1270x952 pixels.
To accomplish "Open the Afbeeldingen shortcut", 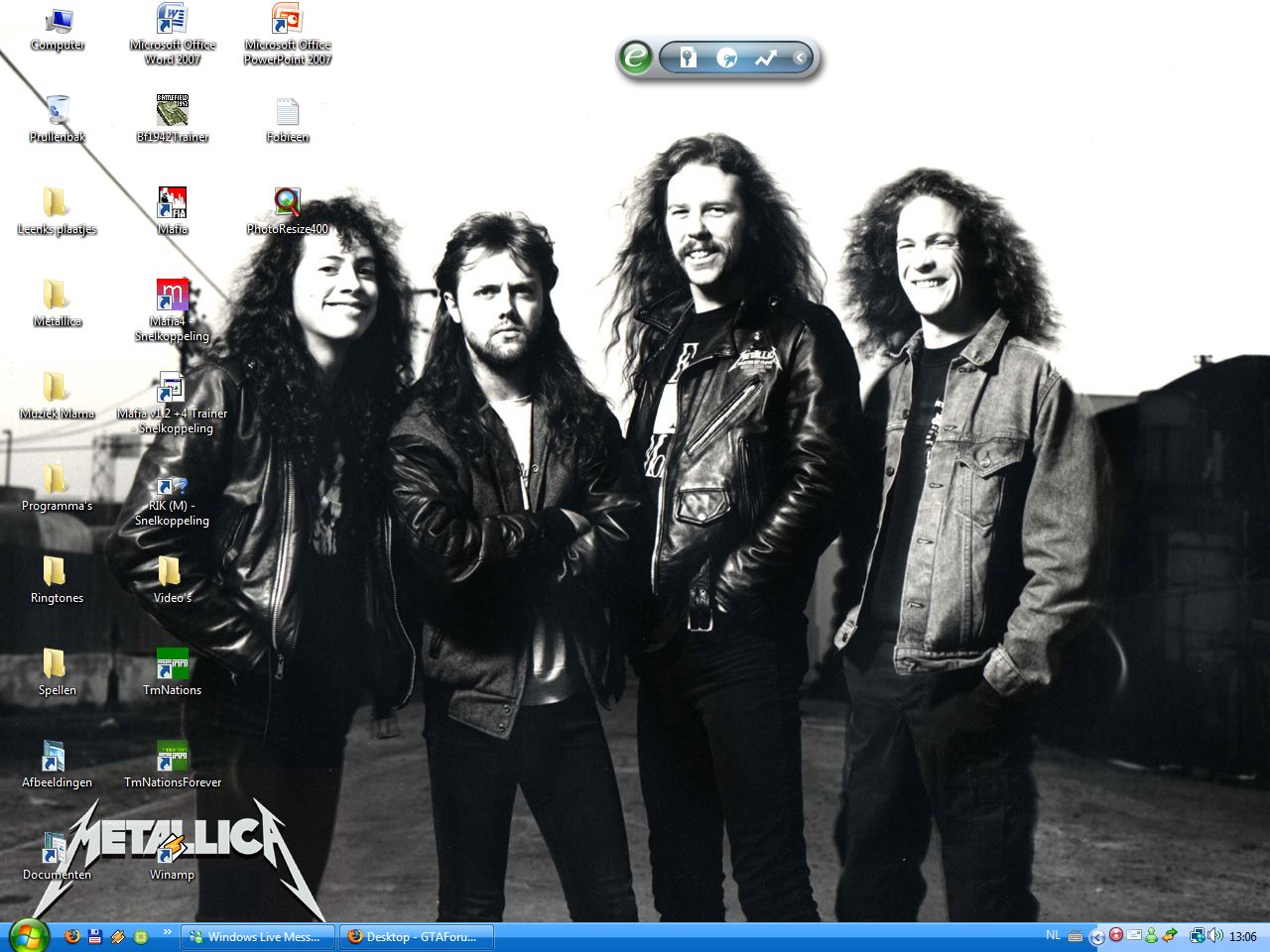I will [57, 766].
